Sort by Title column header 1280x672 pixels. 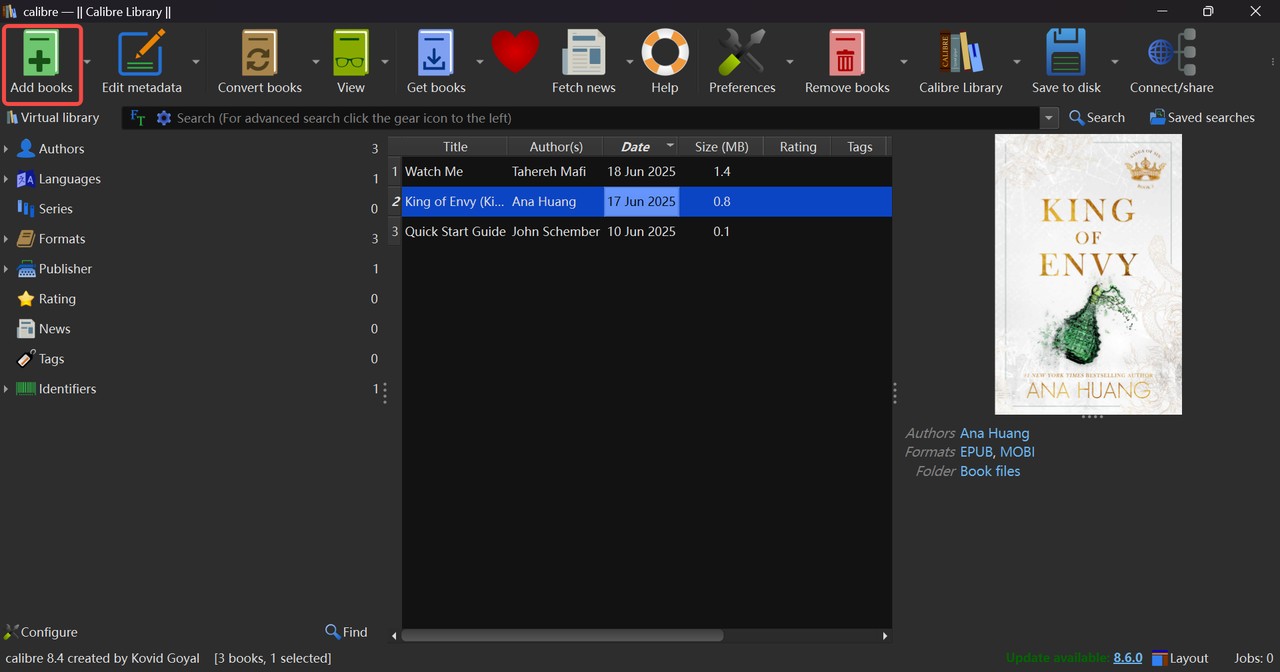[x=455, y=147]
